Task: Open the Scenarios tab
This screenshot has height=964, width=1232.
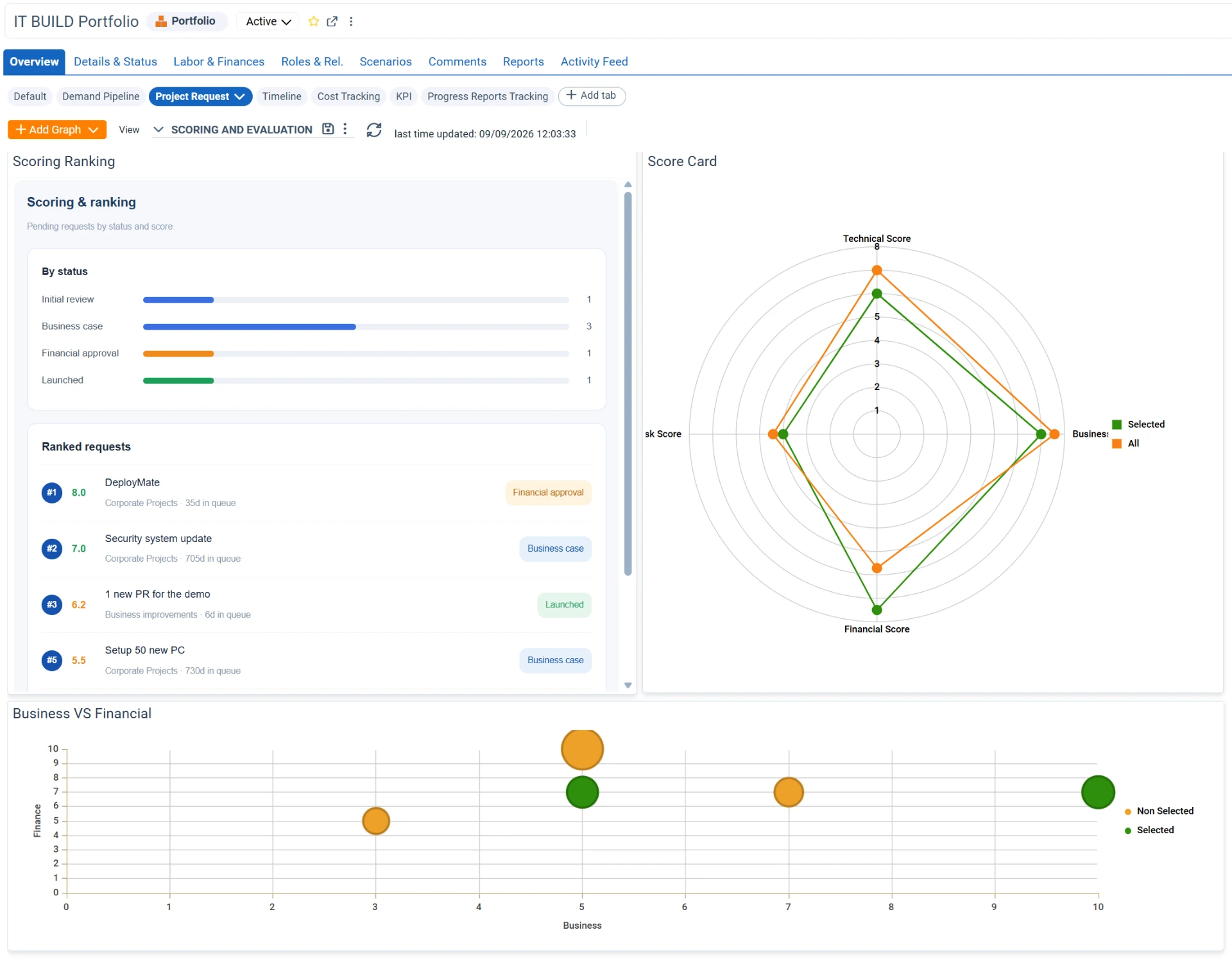Action: (386, 62)
